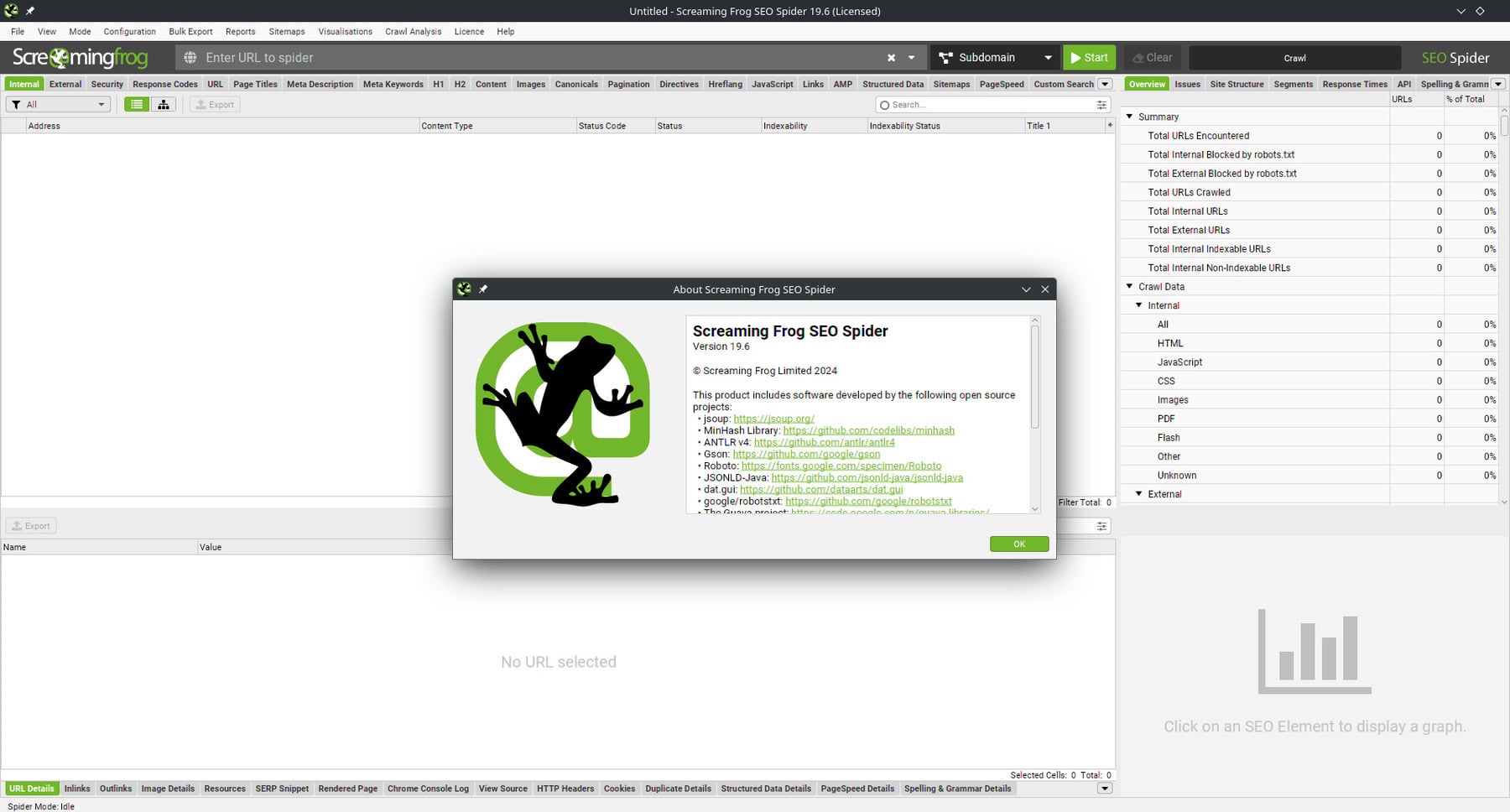The width and height of the screenshot is (1510, 812).
Task: Open the Crawl Analysis menu
Action: [413, 32]
